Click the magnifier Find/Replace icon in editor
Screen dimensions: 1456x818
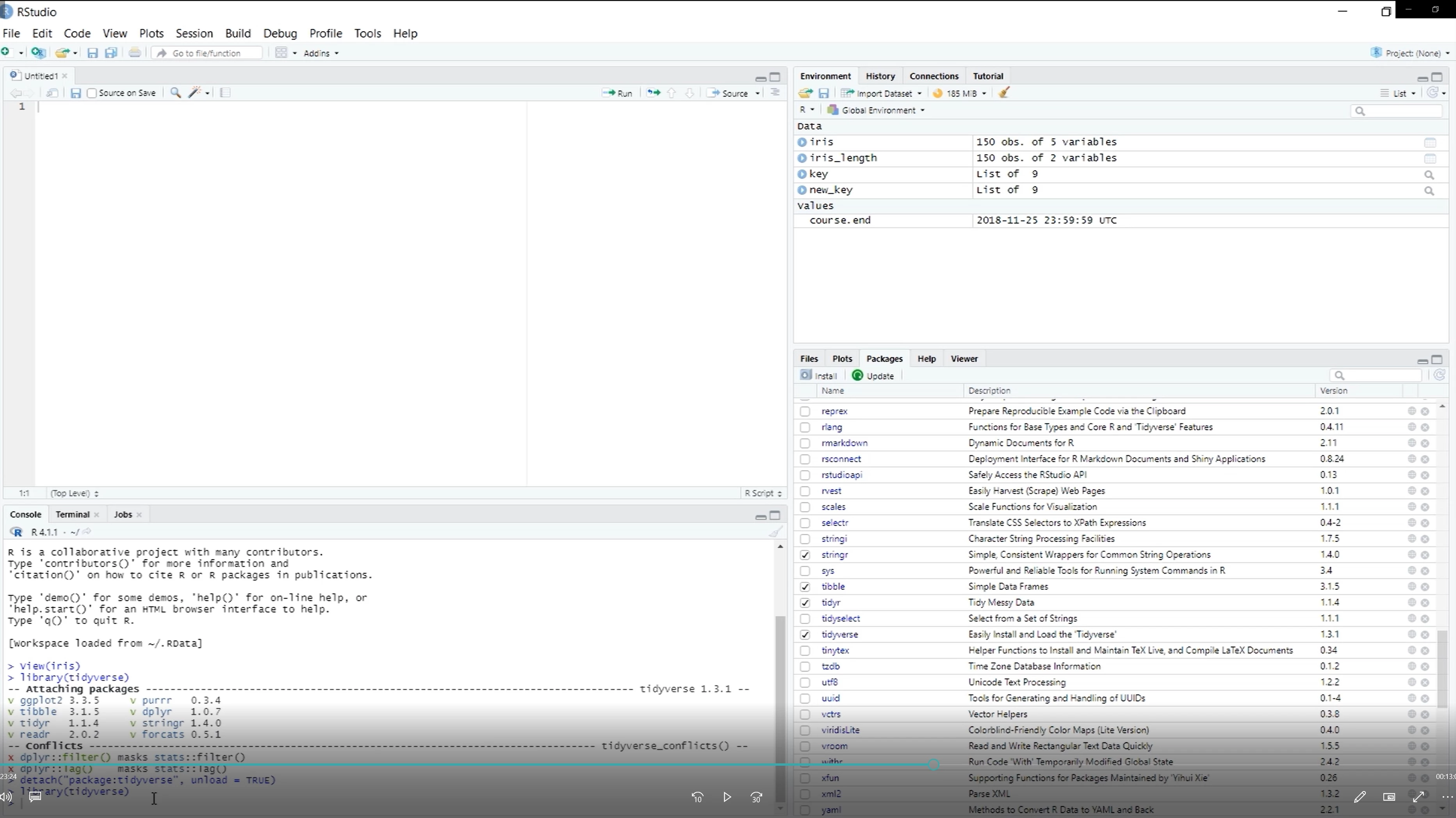[176, 92]
